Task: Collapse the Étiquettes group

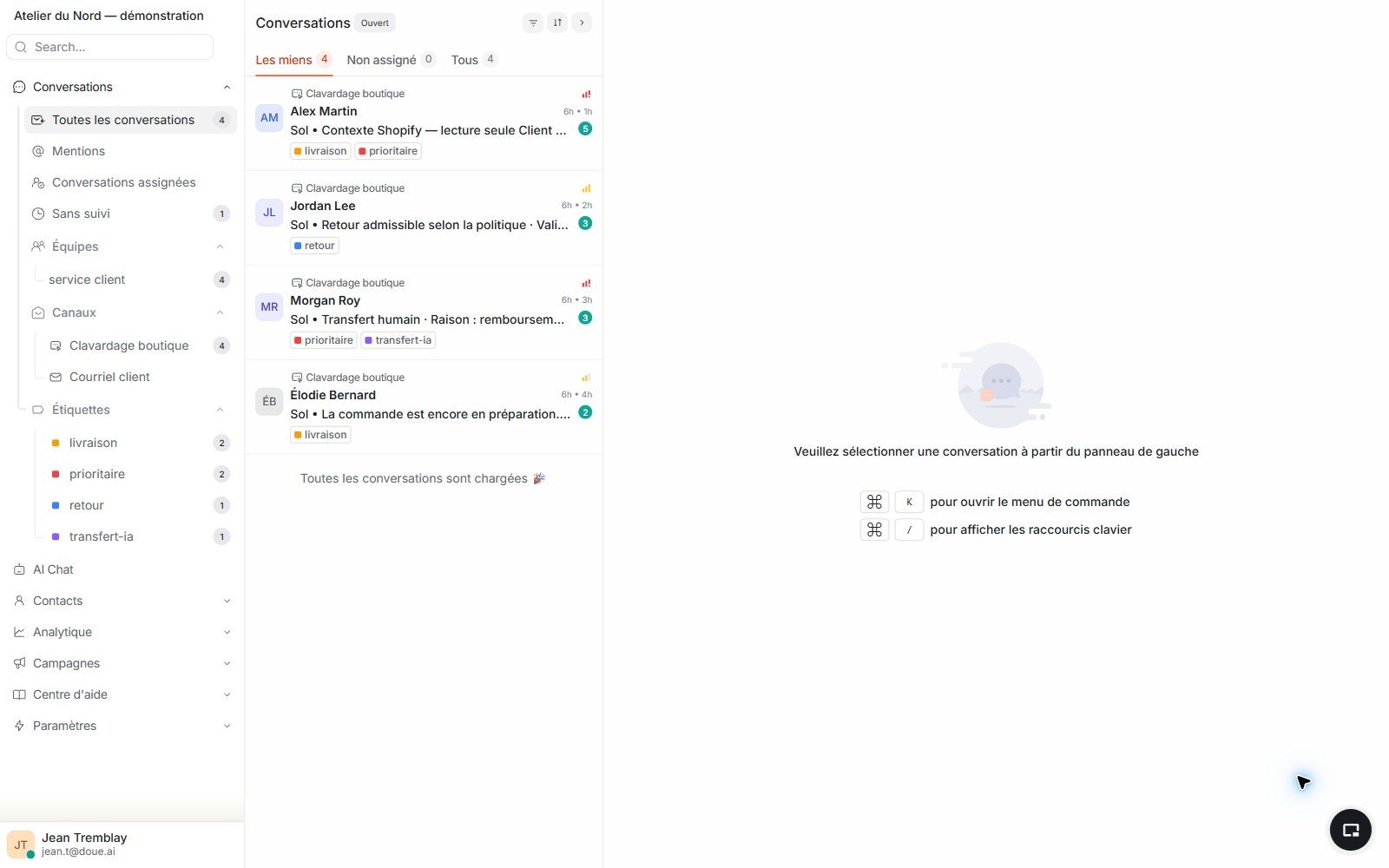Action: (x=220, y=410)
